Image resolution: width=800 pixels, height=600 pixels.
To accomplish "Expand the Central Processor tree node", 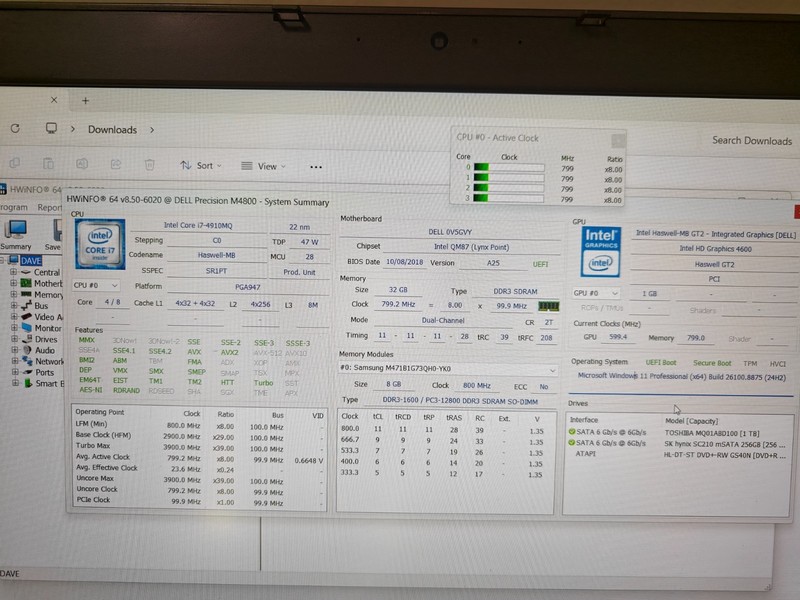I will (13, 272).
